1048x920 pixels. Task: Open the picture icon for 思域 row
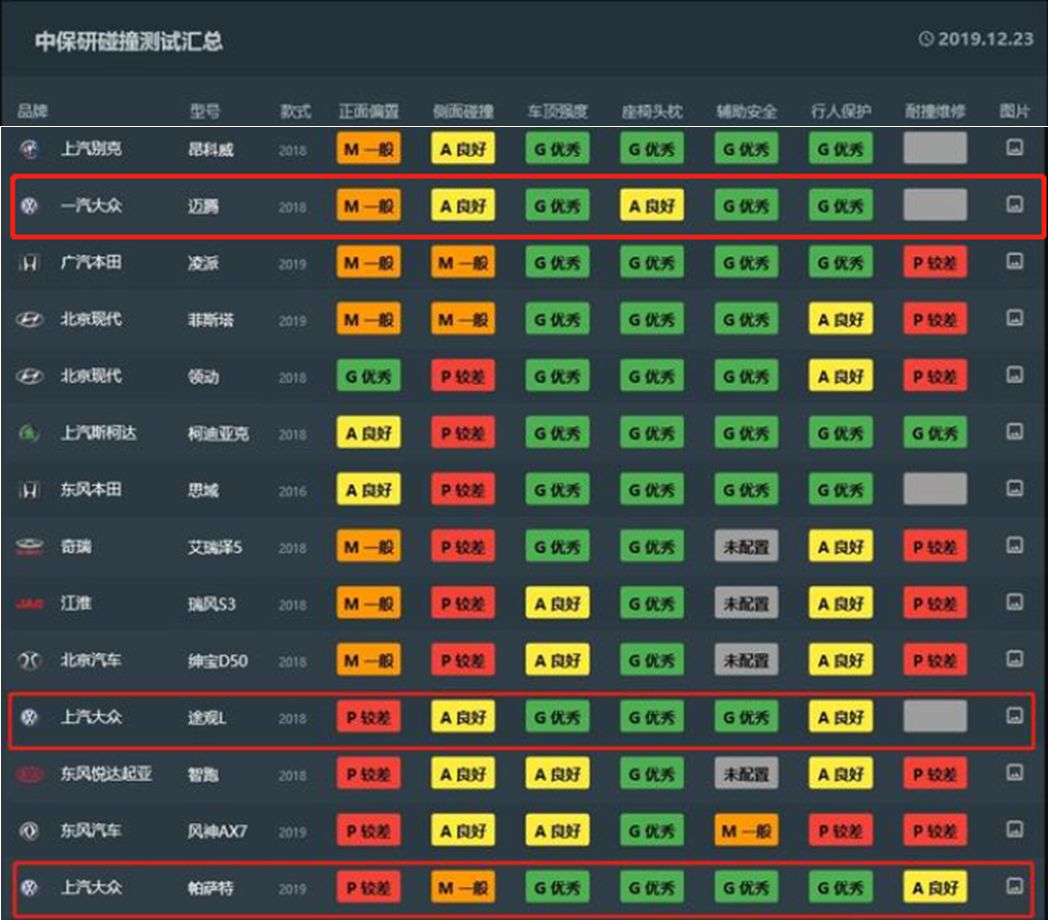click(1014, 488)
